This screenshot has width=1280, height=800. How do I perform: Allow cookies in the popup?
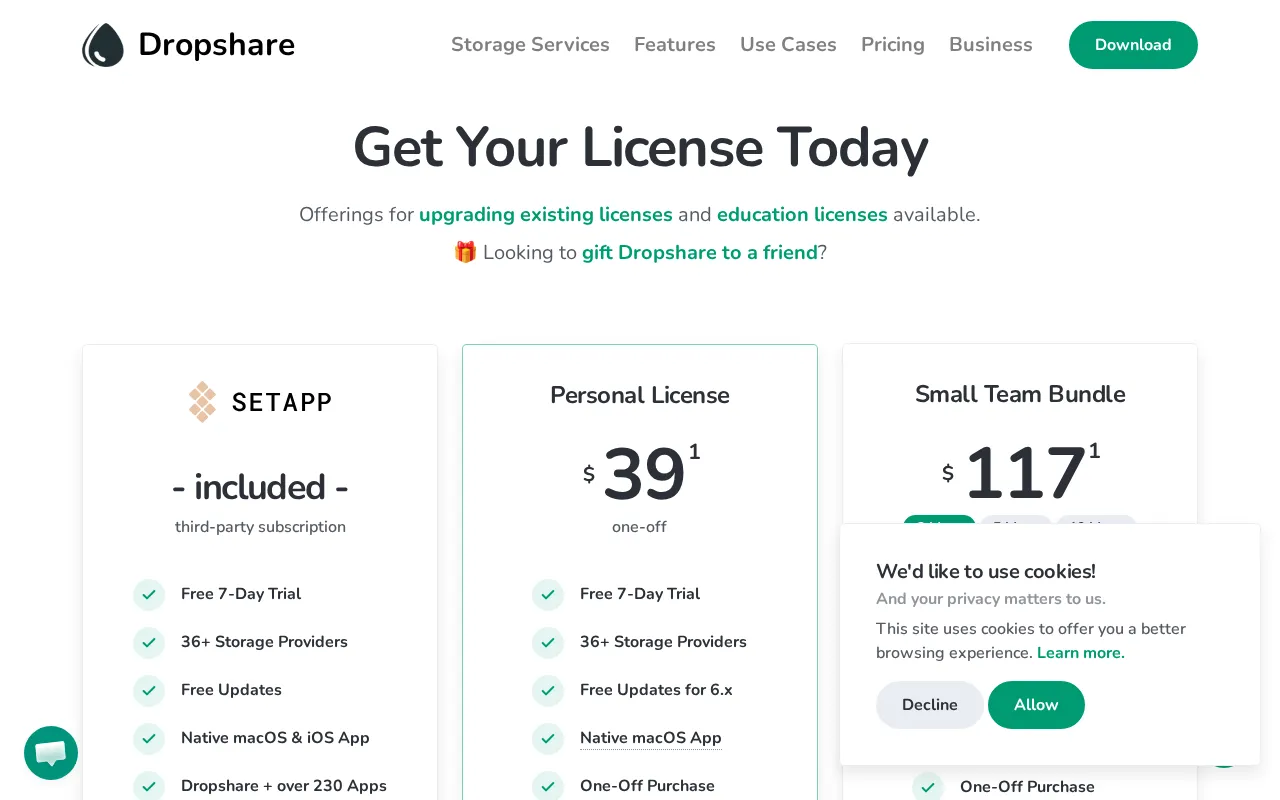tap(1036, 705)
